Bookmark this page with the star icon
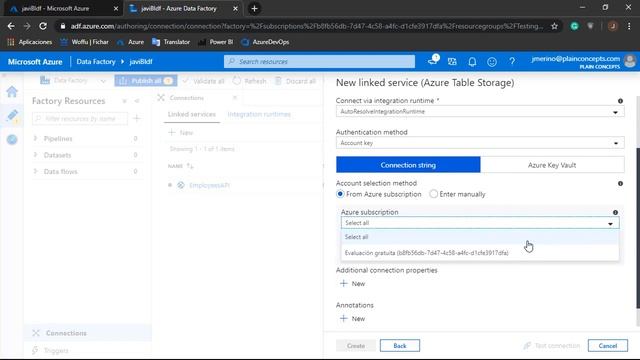This screenshot has width=640, height=360. [x=554, y=26]
